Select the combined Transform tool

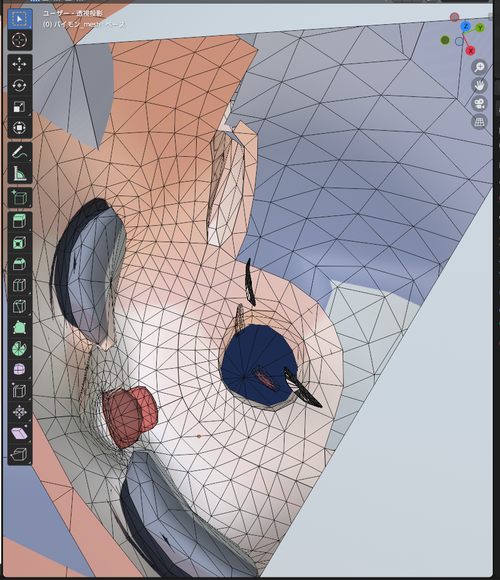click(19, 128)
